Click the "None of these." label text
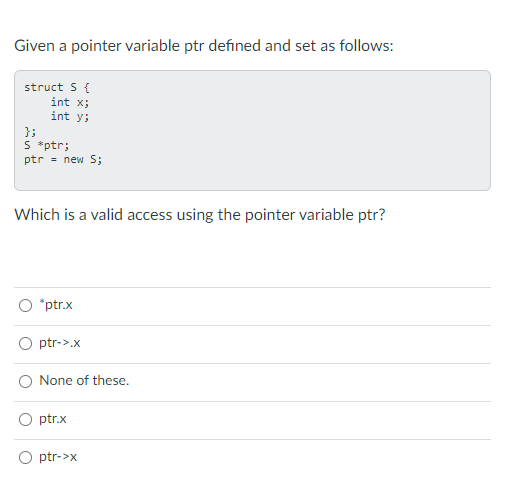Screen dimensions: 510x481 [x=84, y=380]
